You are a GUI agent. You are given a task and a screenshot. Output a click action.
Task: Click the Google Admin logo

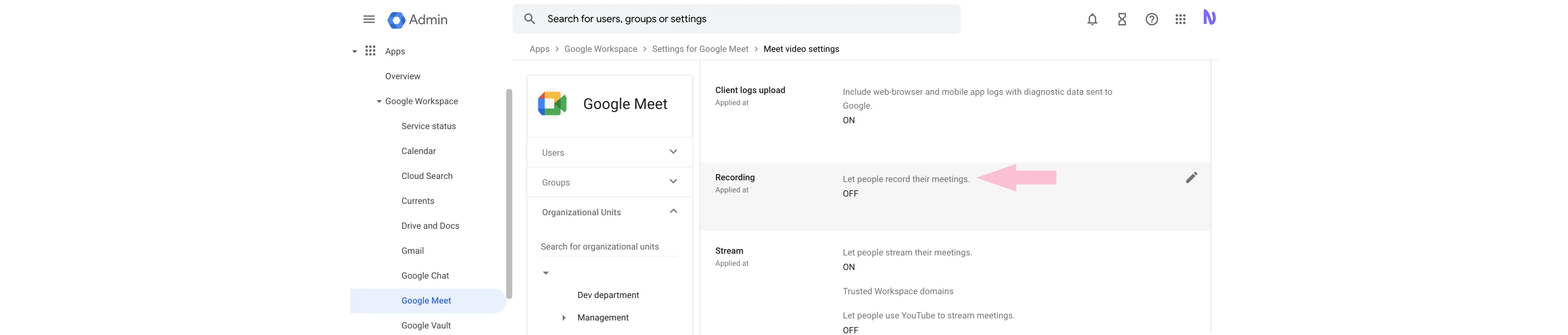pos(417,20)
